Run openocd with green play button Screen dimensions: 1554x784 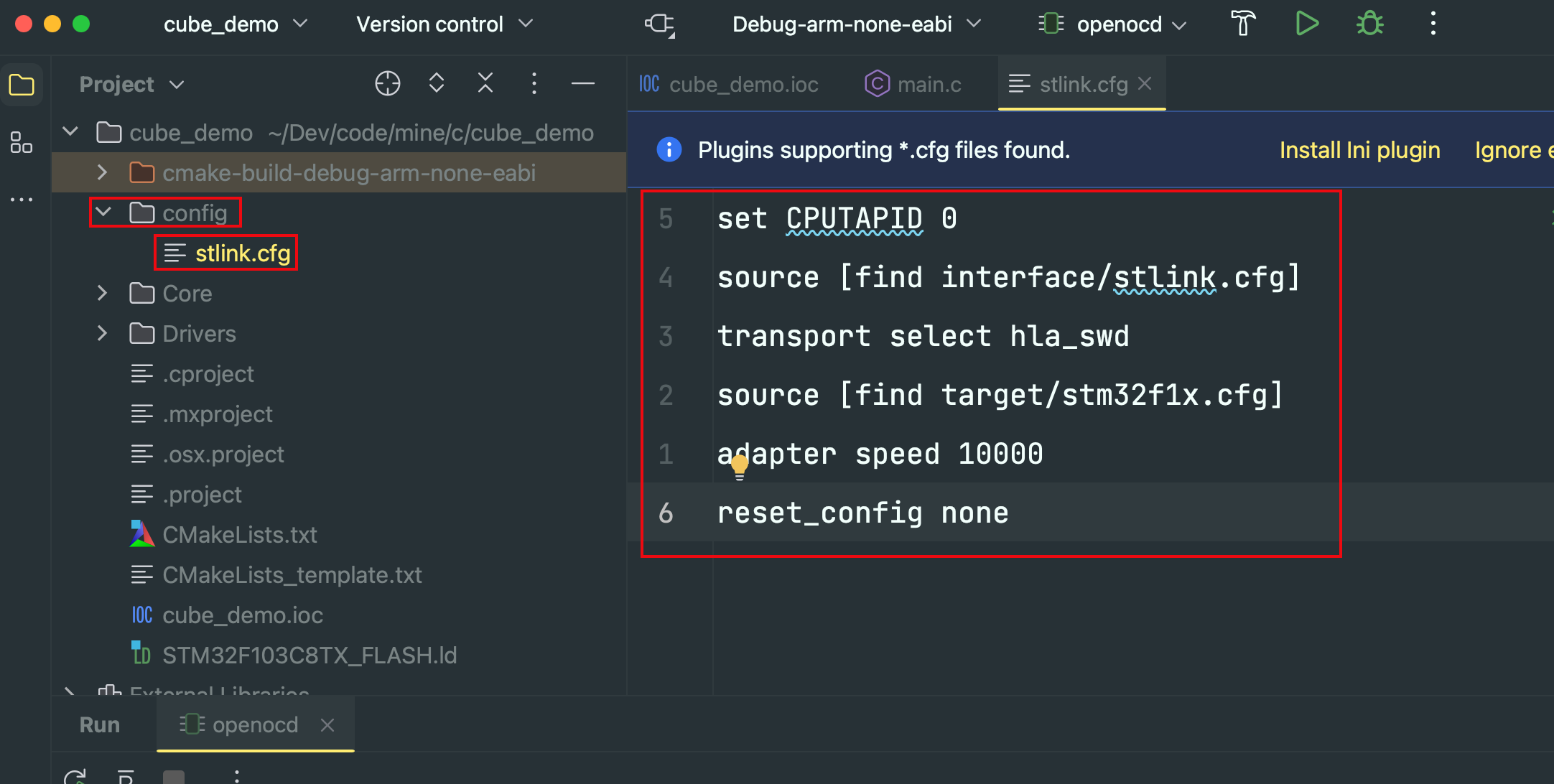pyautogui.click(x=1306, y=24)
